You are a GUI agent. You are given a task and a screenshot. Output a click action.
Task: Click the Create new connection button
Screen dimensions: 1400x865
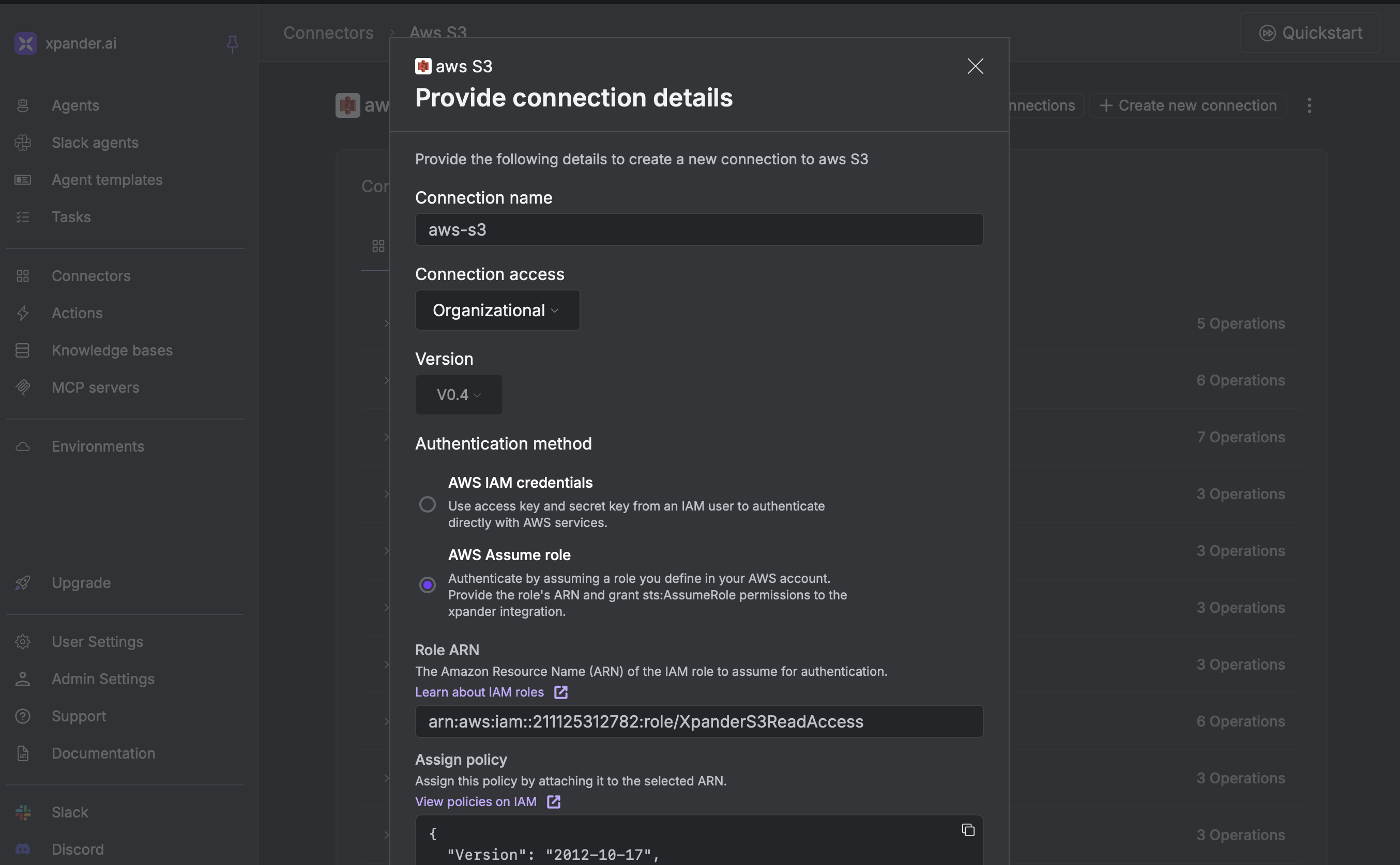(1187, 105)
